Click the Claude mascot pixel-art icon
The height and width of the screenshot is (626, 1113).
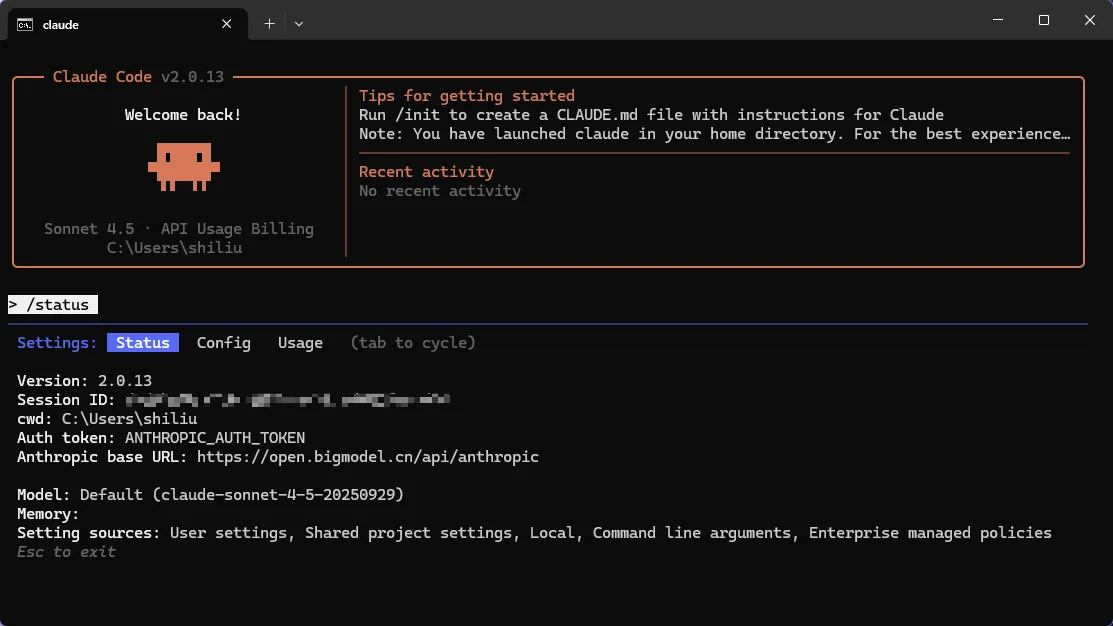pos(183,166)
